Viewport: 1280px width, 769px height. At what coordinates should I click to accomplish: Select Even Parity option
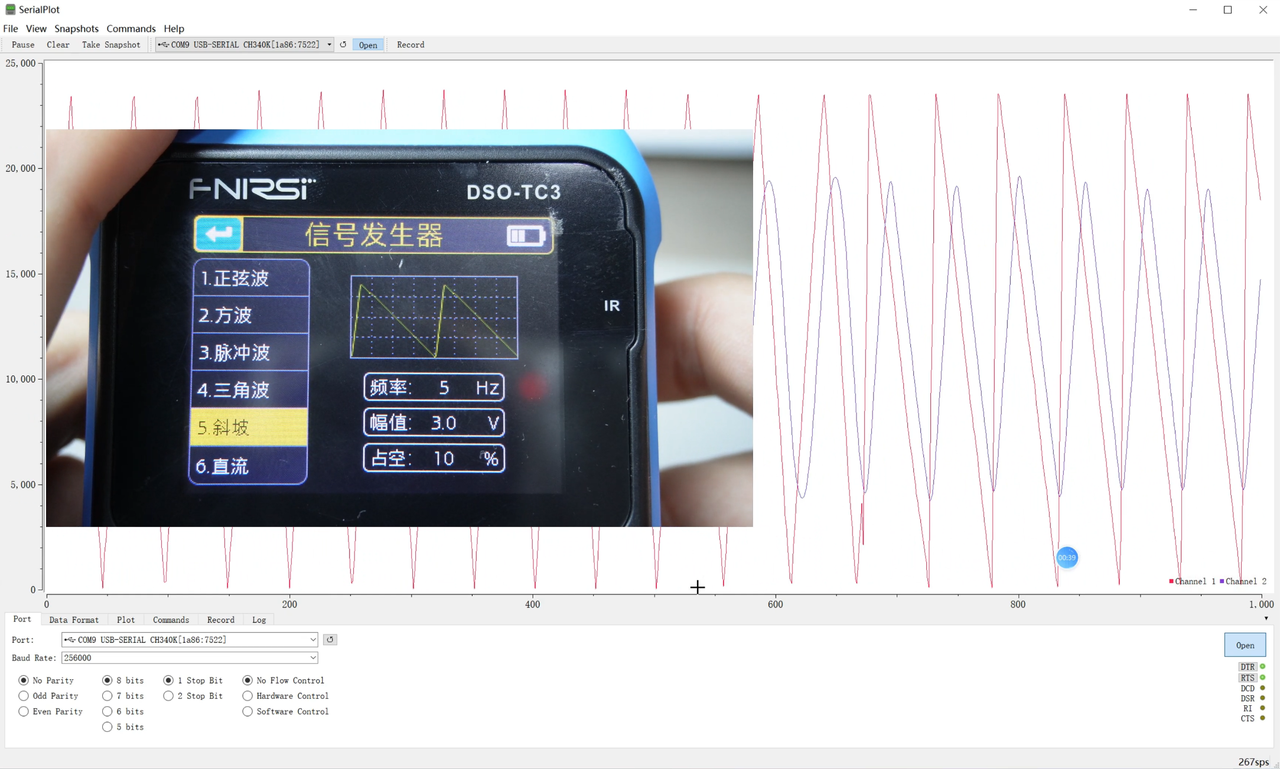pos(51,712)
